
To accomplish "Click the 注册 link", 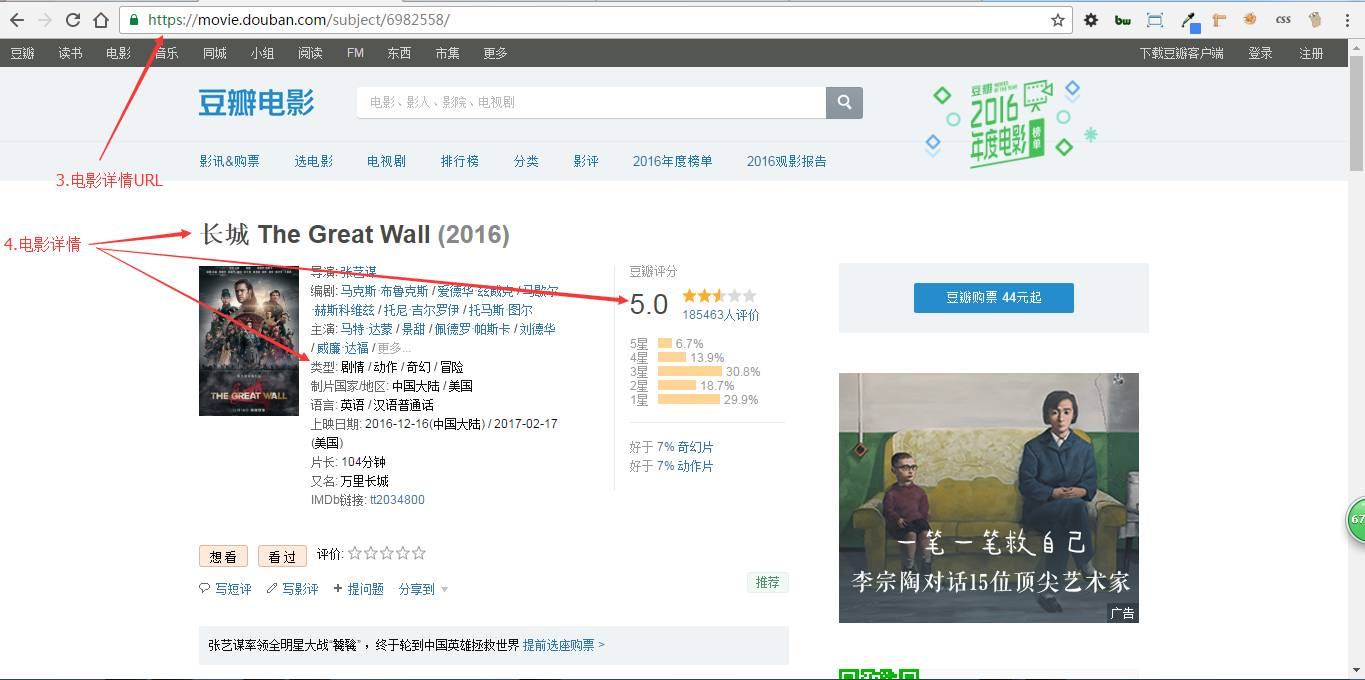I will pyautogui.click(x=1312, y=53).
